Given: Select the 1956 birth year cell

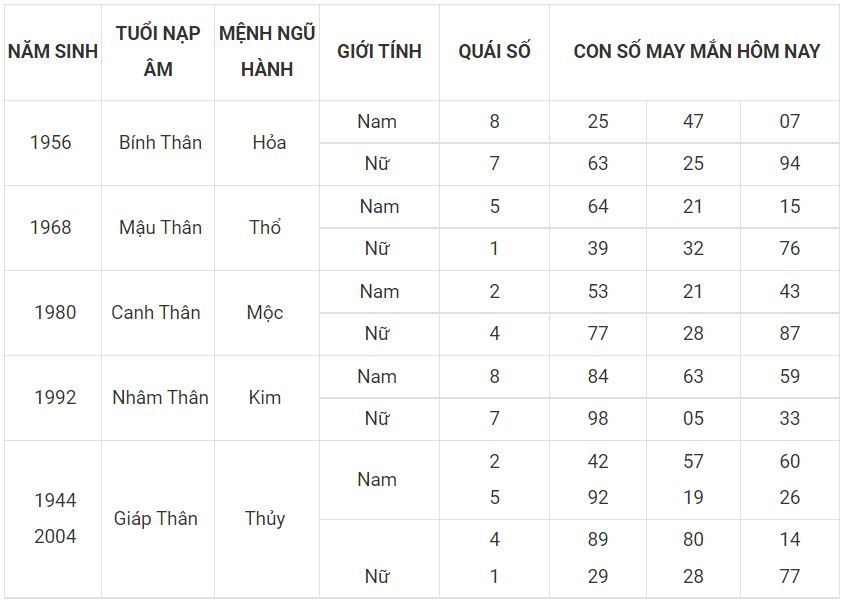Looking at the screenshot, I should 53,143.
